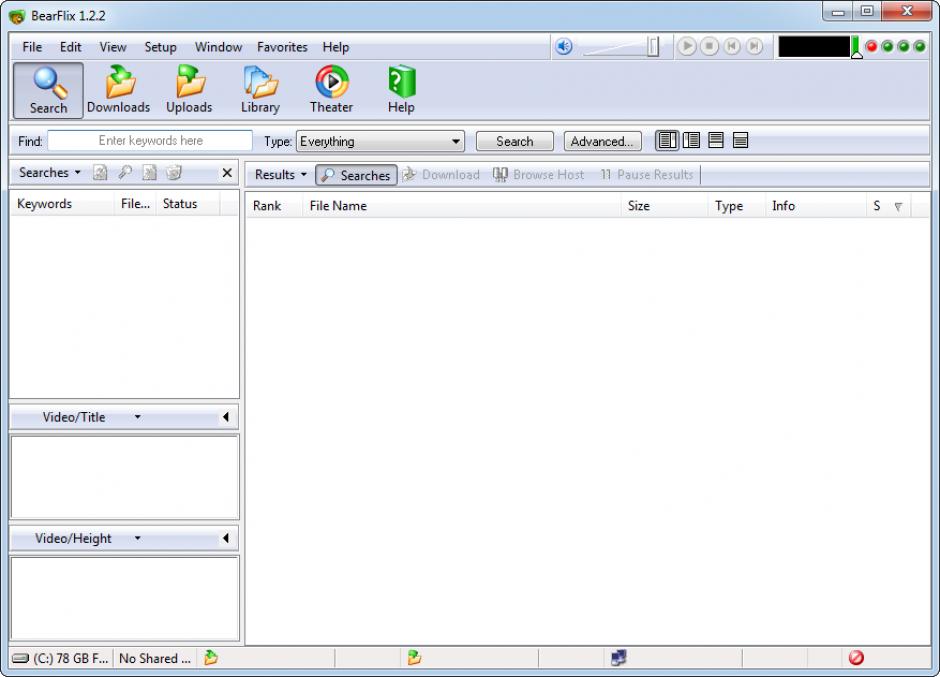Click the Pause Results button

point(646,174)
